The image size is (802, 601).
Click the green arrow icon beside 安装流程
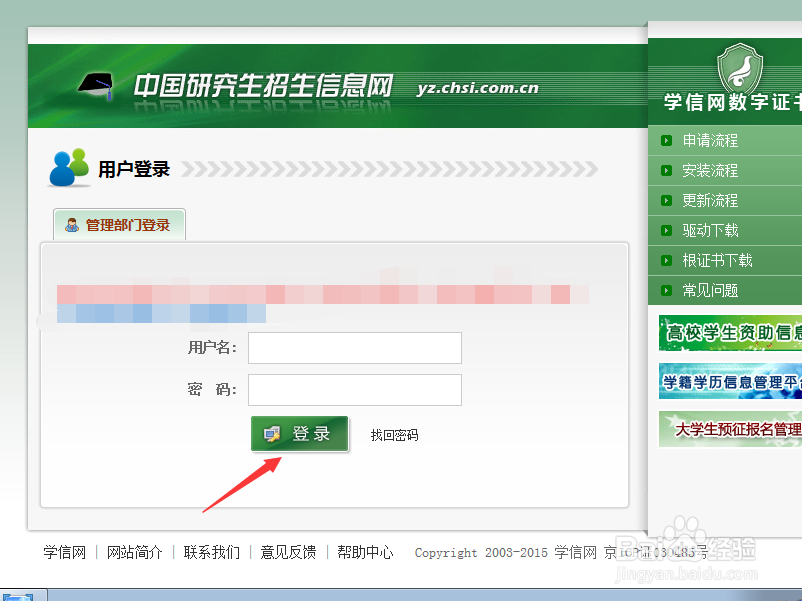click(666, 170)
